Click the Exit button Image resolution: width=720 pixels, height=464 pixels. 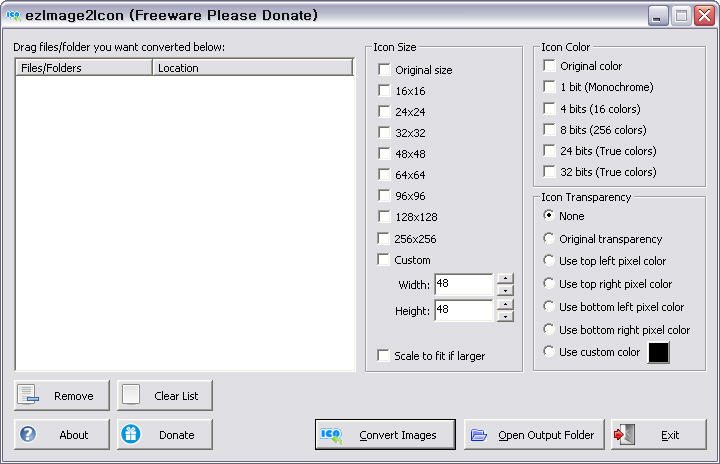[x=658, y=434]
